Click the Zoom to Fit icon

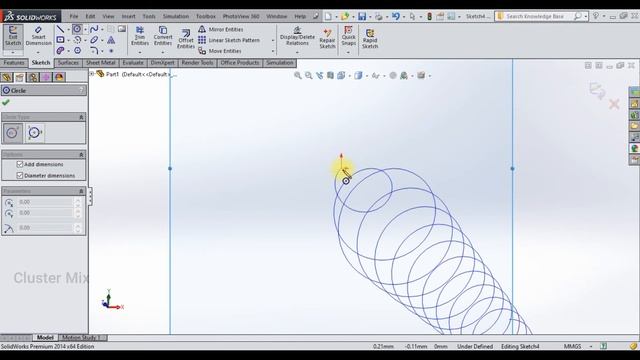point(298,76)
